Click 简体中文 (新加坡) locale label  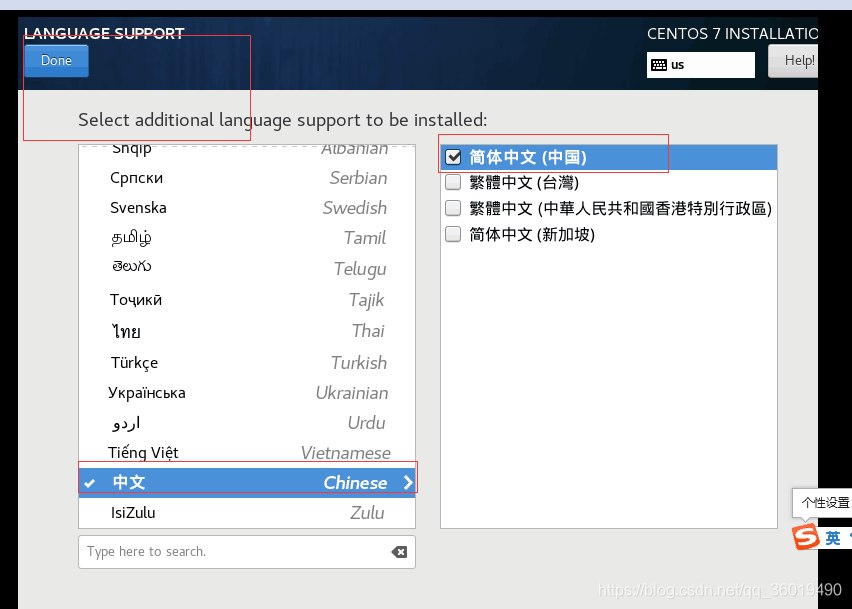(x=532, y=234)
